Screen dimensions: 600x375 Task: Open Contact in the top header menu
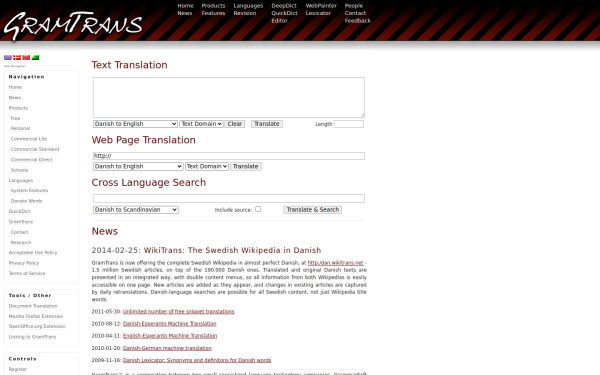pos(355,13)
